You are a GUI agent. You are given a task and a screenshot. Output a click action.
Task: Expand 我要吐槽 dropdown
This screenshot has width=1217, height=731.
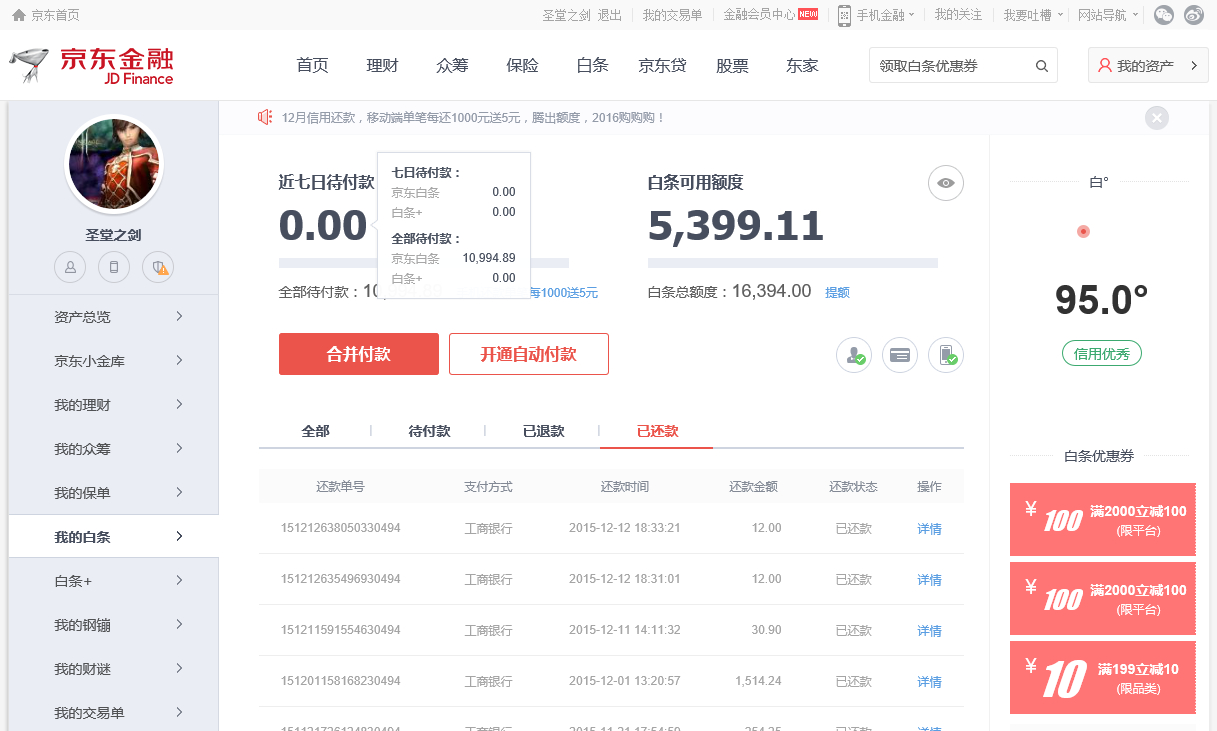[x=1033, y=15]
